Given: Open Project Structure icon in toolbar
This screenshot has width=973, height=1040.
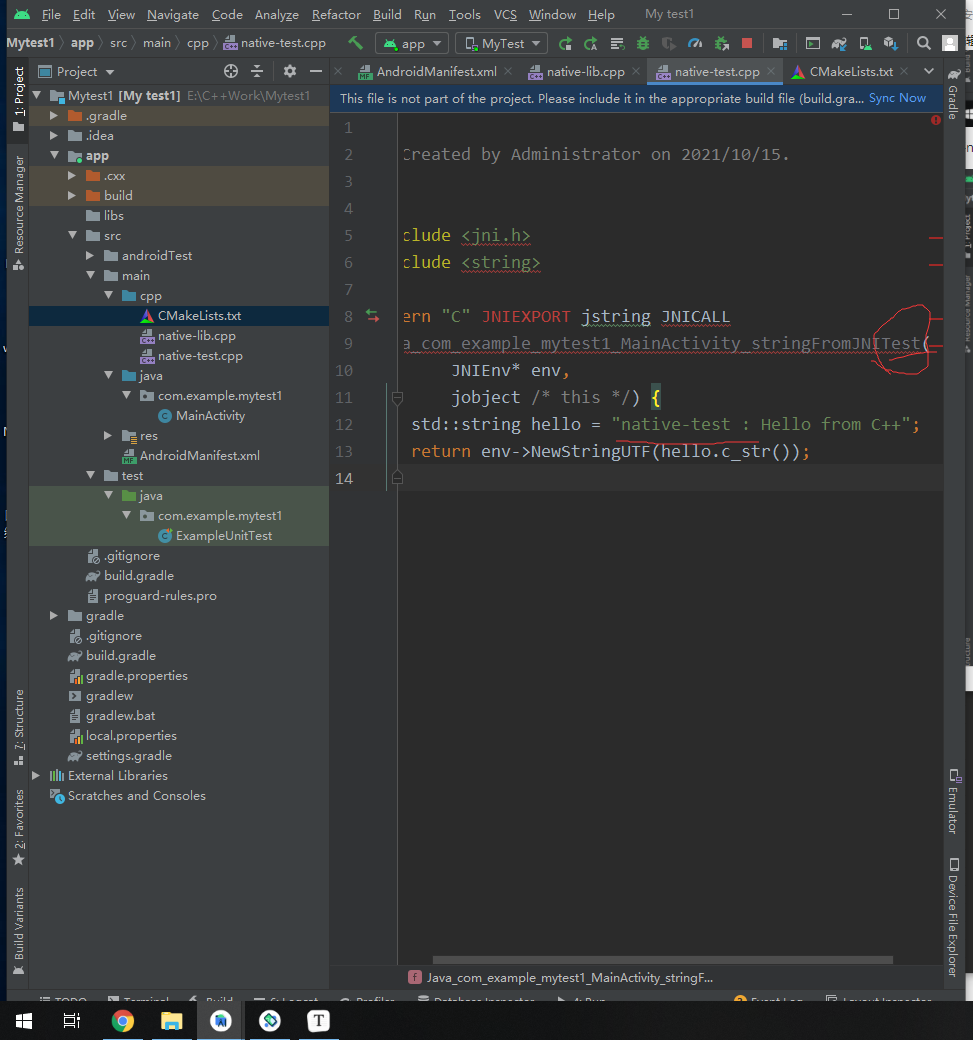Looking at the screenshot, I should click(x=780, y=44).
